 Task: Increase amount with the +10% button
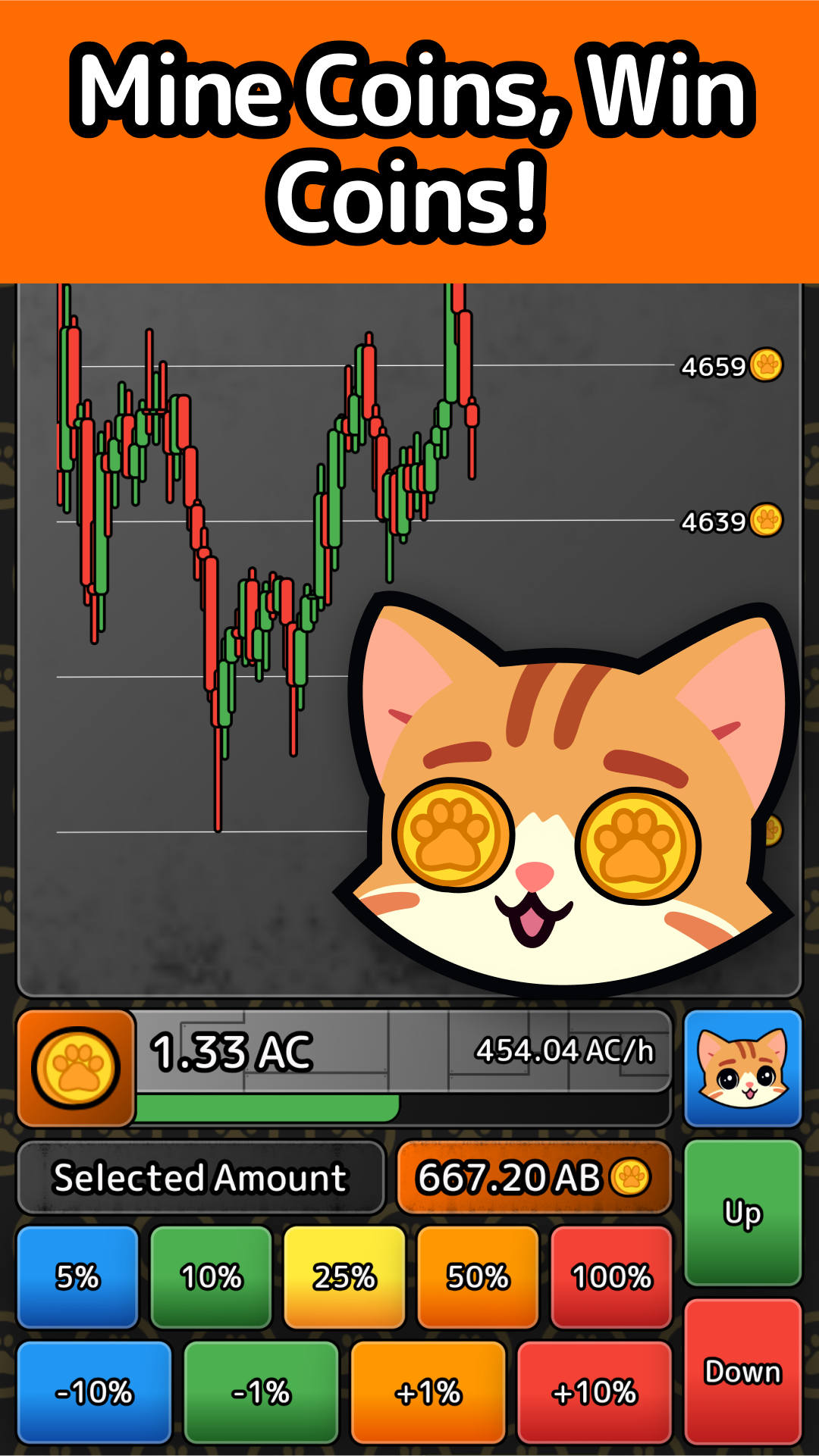tap(595, 1392)
